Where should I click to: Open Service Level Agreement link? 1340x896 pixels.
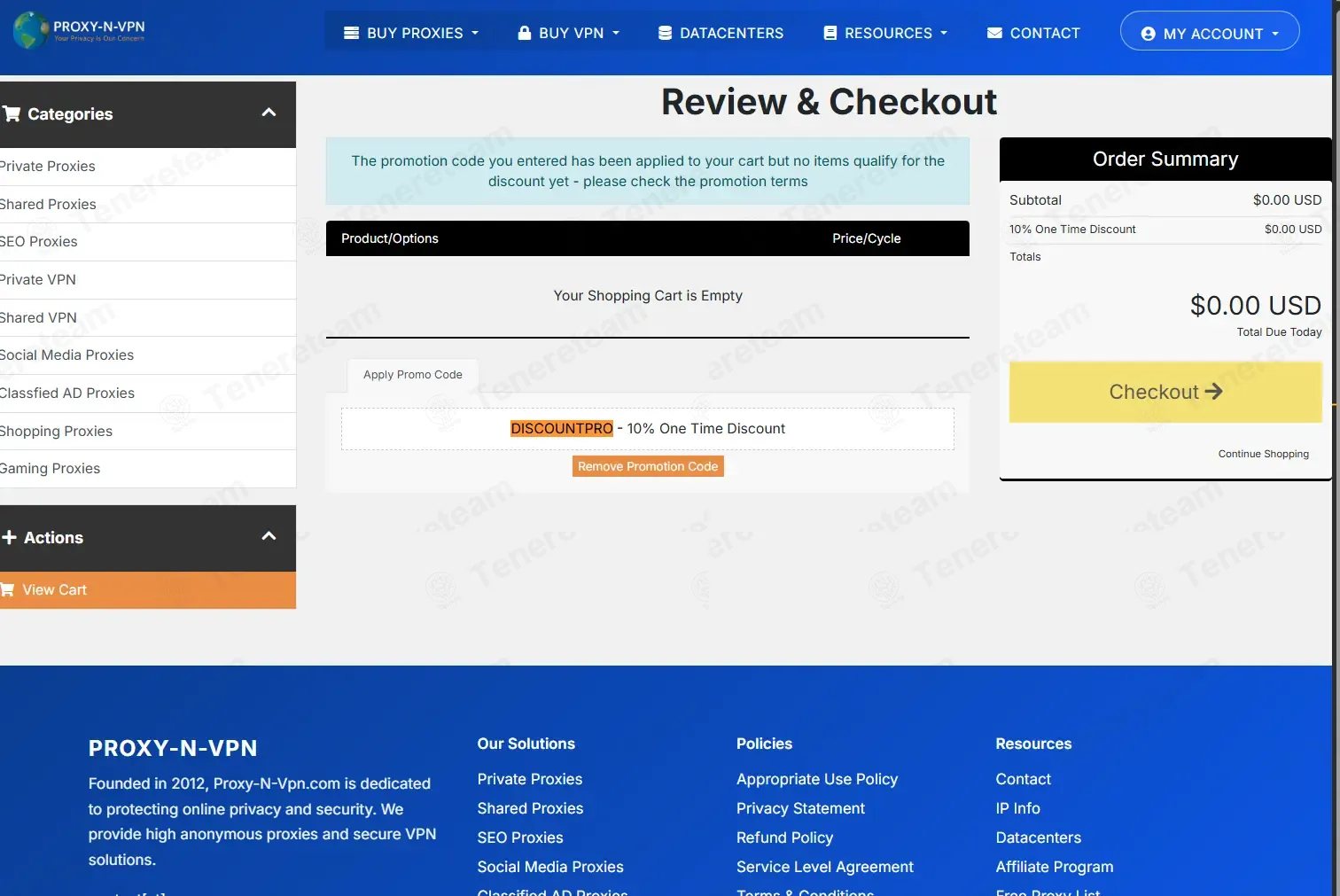[825, 867]
